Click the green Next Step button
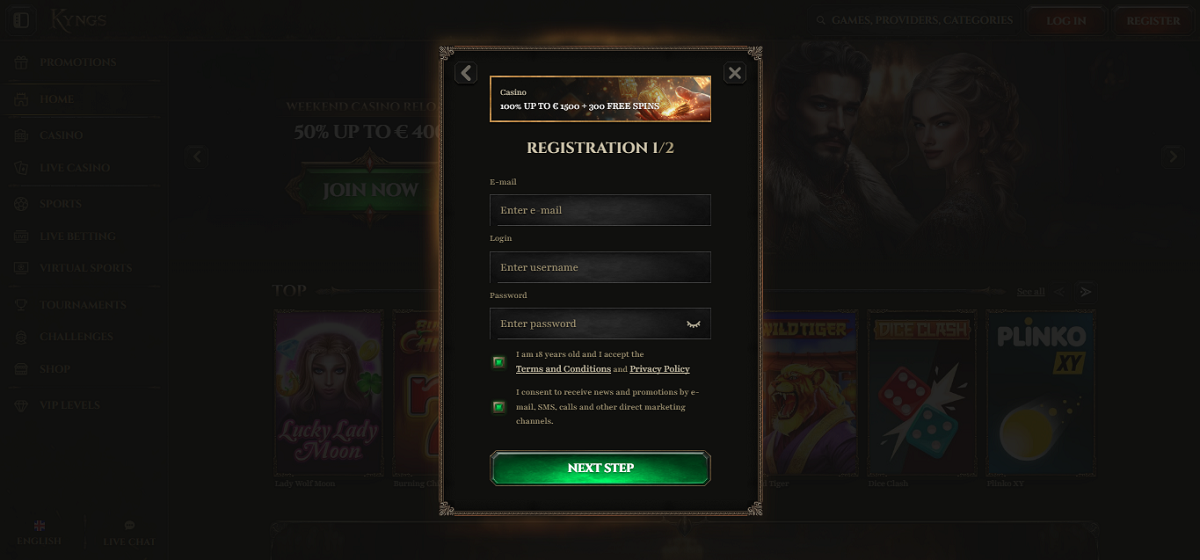 (601, 468)
